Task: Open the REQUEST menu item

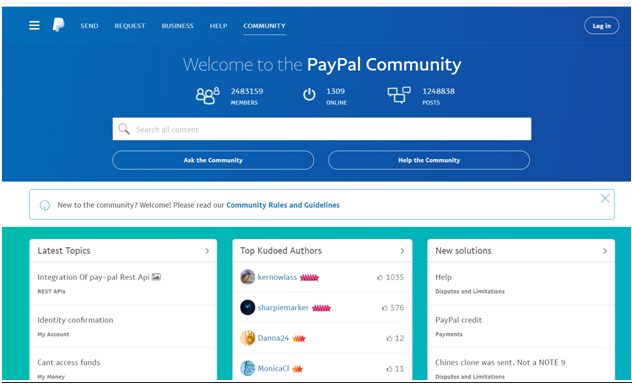Action: click(x=130, y=26)
